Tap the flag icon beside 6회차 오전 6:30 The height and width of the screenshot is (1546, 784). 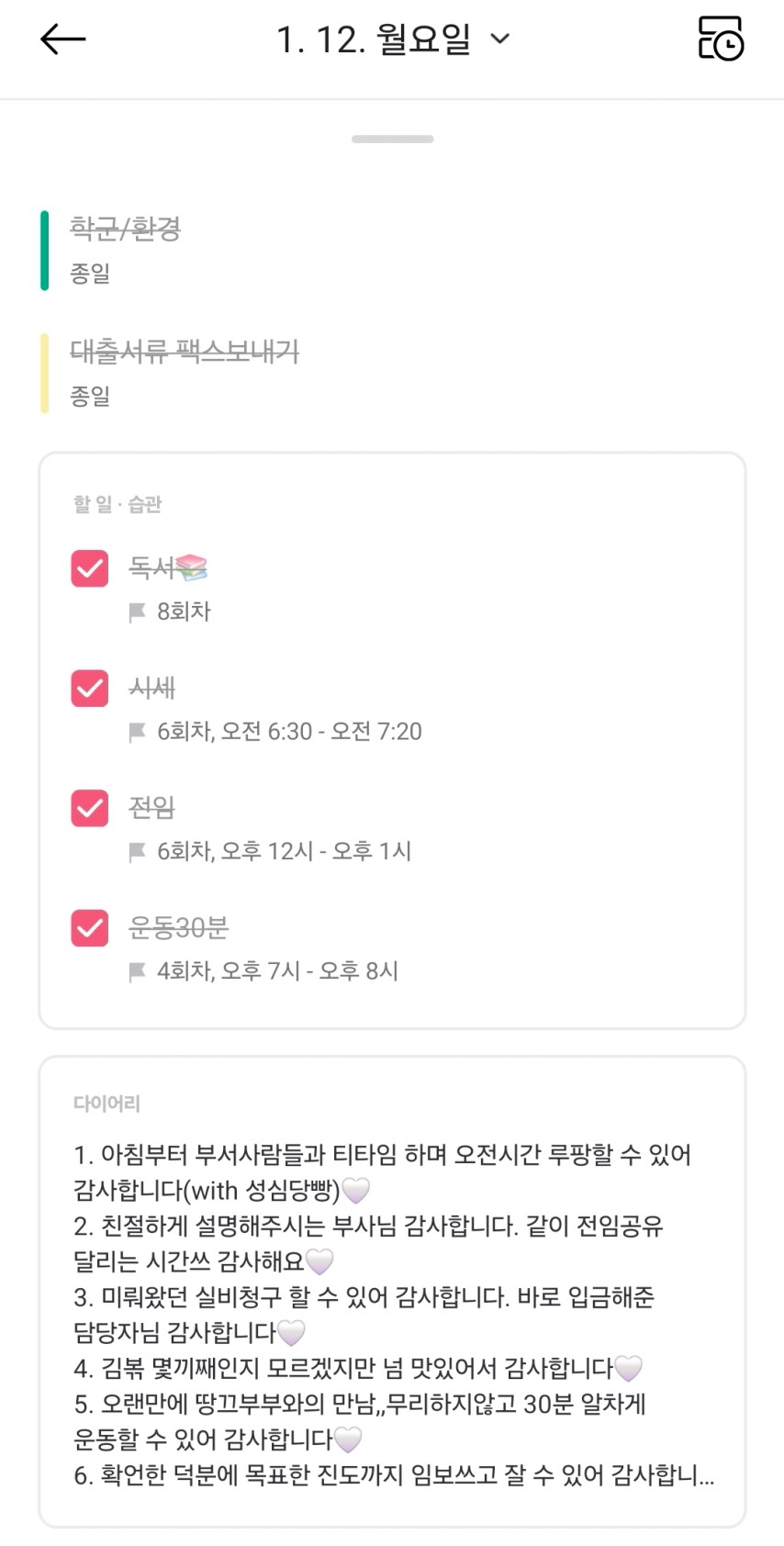[x=138, y=732]
